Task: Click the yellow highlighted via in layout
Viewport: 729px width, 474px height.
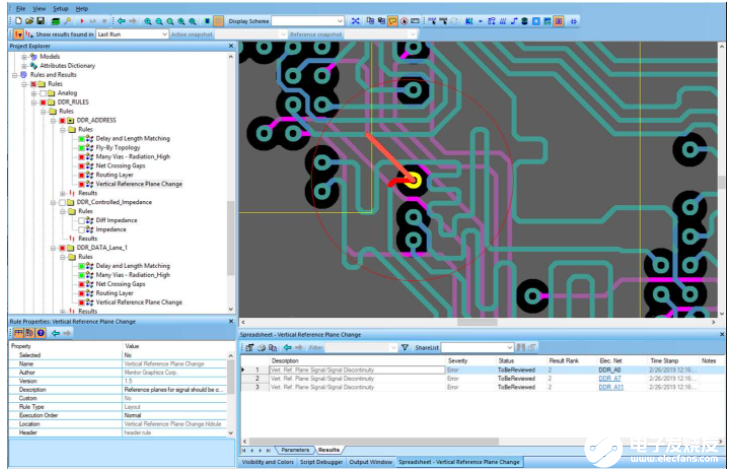Action: [x=412, y=180]
